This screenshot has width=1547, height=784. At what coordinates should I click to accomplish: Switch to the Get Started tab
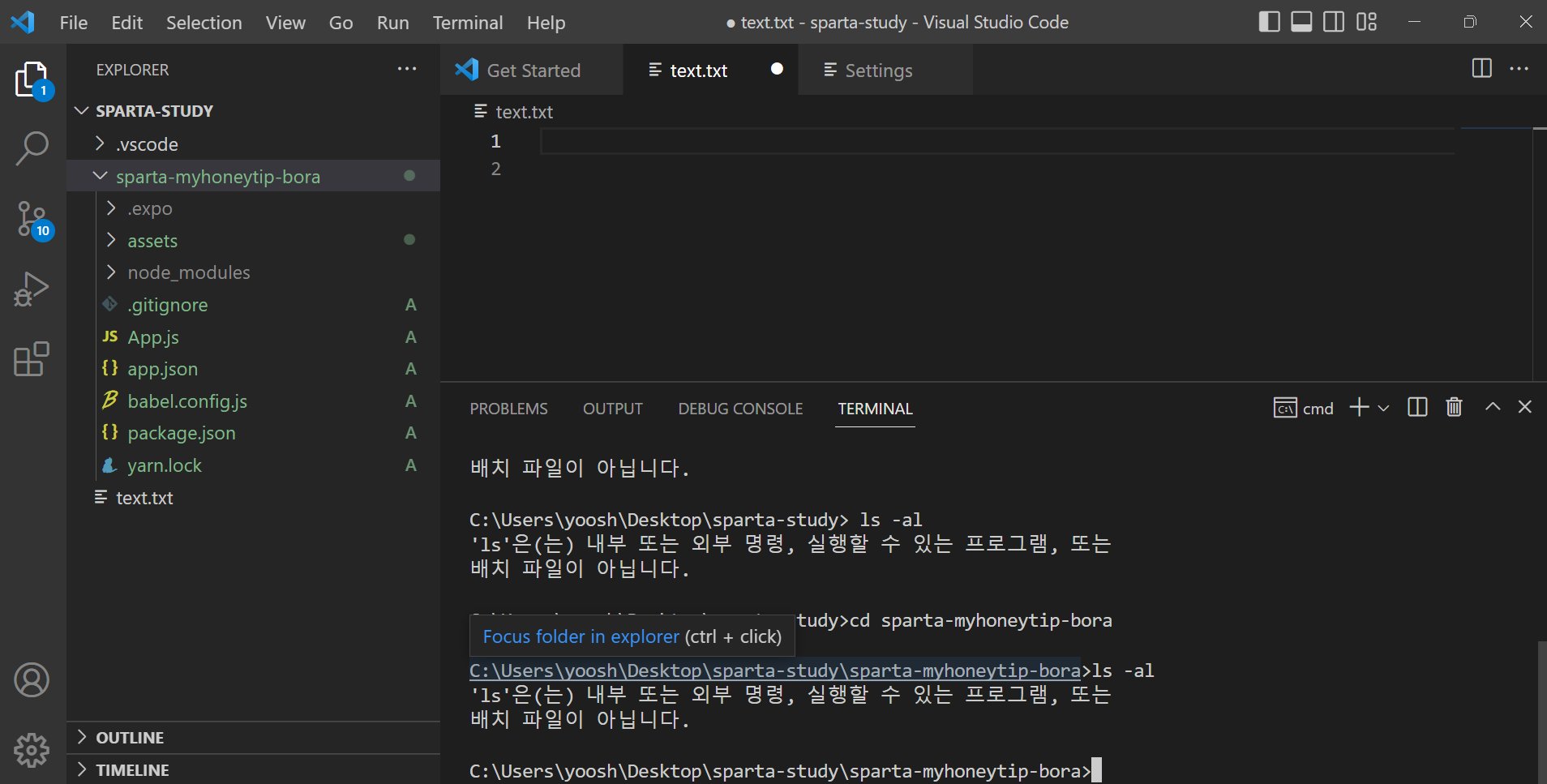click(532, 70)
